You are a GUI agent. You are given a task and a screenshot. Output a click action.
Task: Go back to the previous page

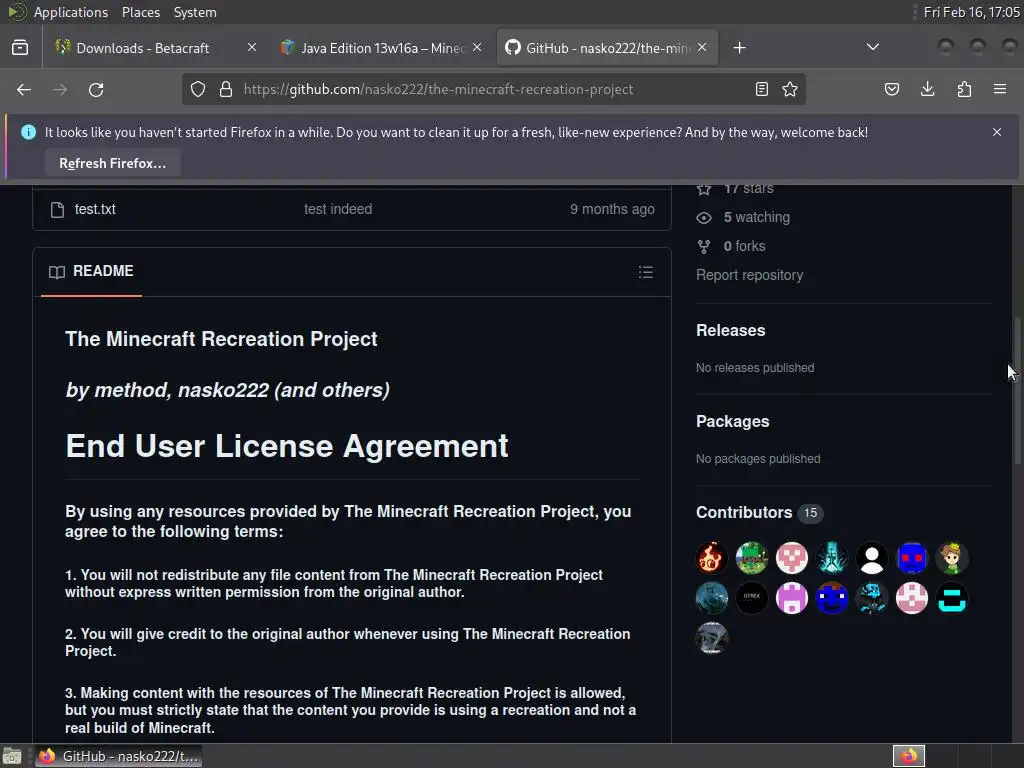(24, 89)
